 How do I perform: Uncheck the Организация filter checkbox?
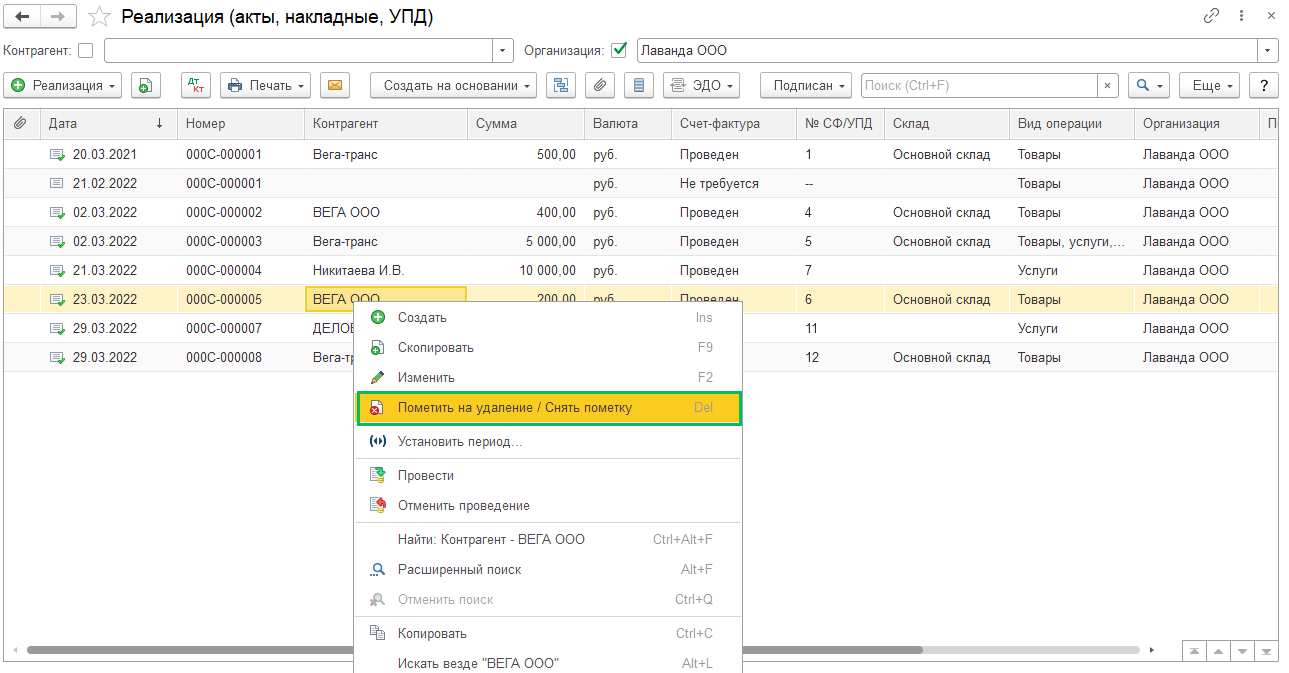(620, 50)
